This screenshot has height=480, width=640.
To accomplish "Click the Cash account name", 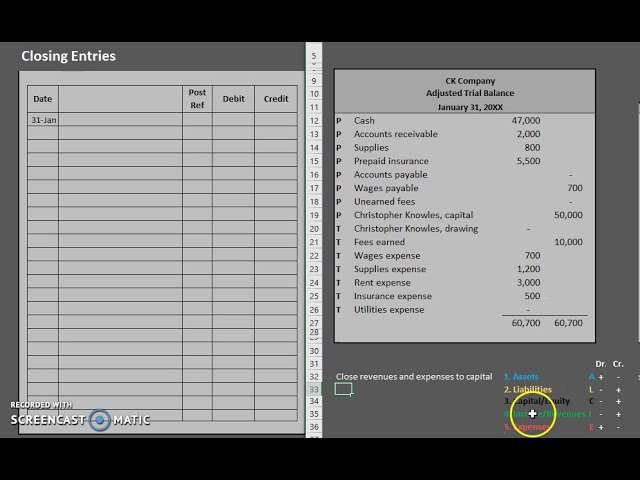I will click(364, 120).
